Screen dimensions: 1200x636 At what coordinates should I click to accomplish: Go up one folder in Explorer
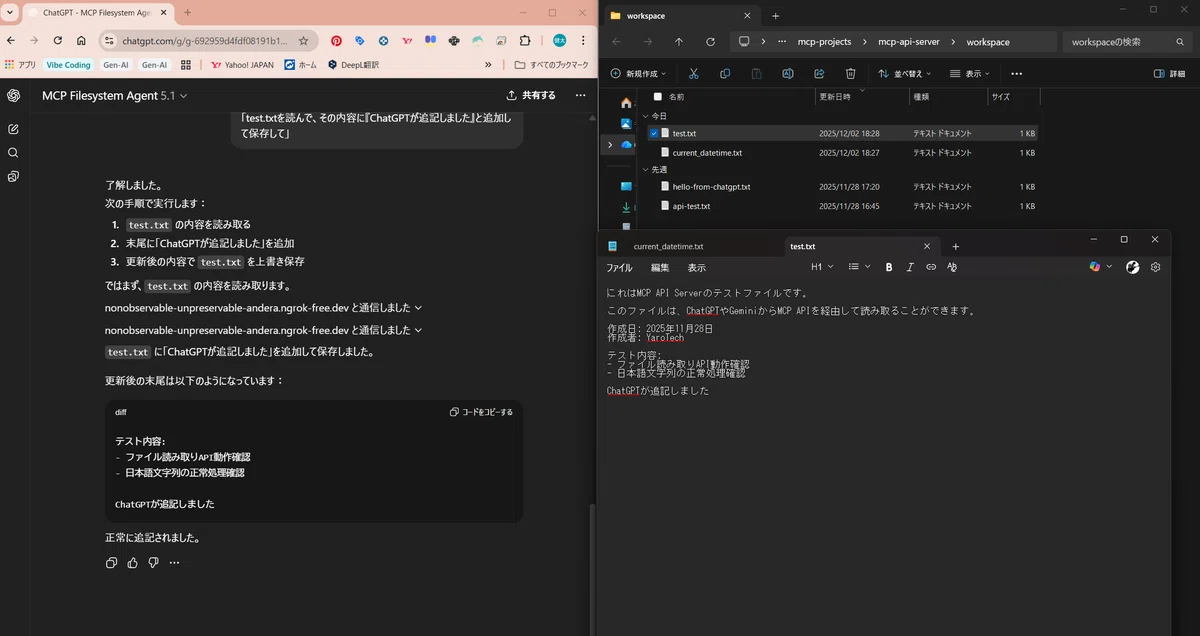tap(679, 42)
